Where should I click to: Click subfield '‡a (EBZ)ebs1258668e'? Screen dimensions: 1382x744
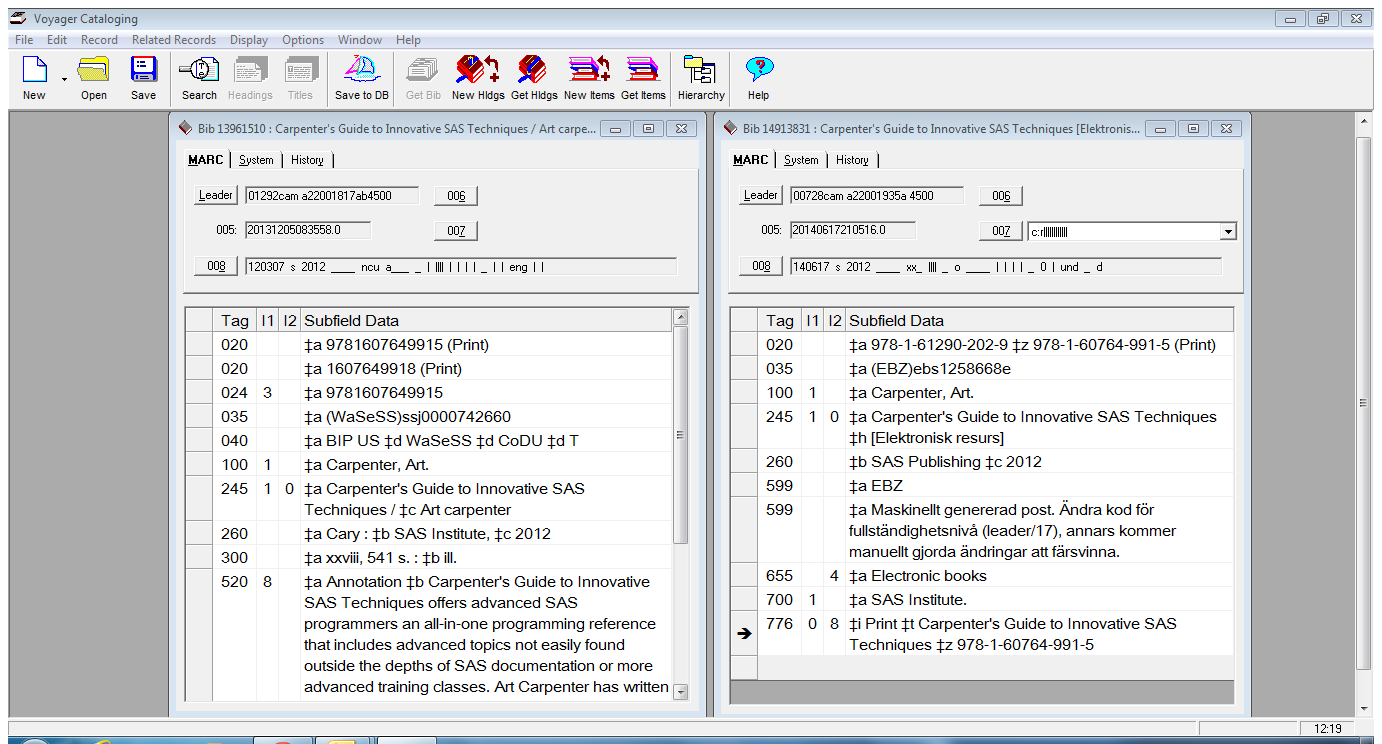point(930,369)
